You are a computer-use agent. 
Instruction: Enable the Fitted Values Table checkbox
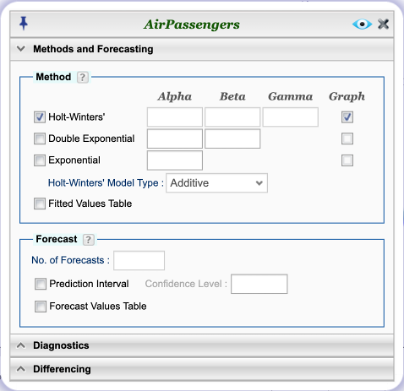coord(40,204)
